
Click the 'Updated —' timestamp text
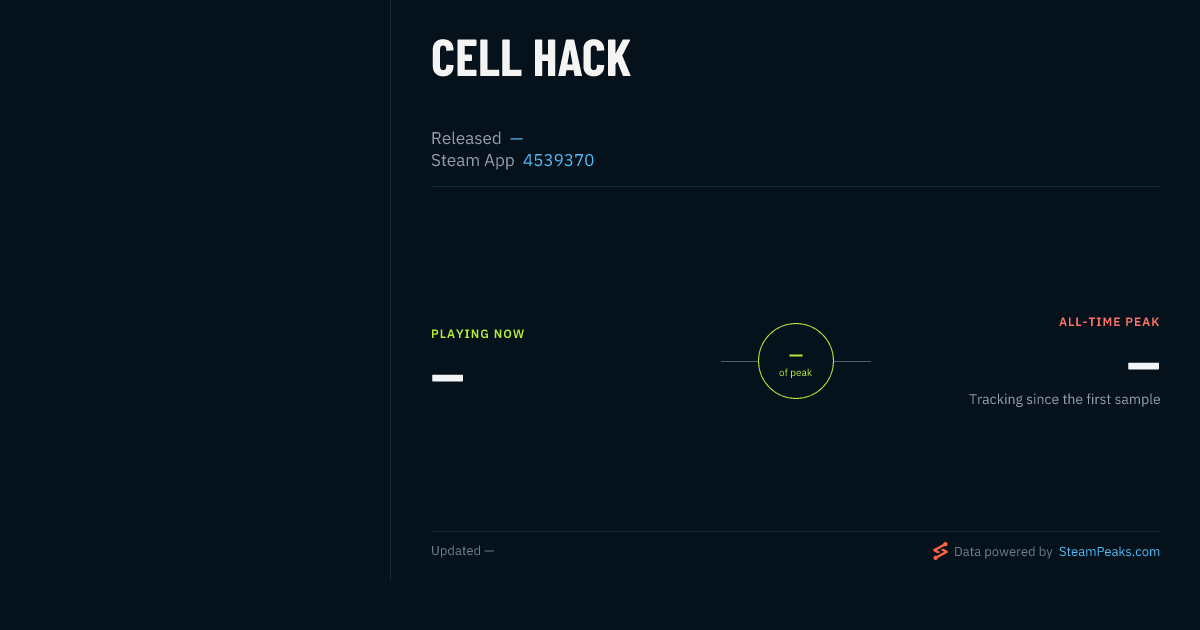click(462, 551)
